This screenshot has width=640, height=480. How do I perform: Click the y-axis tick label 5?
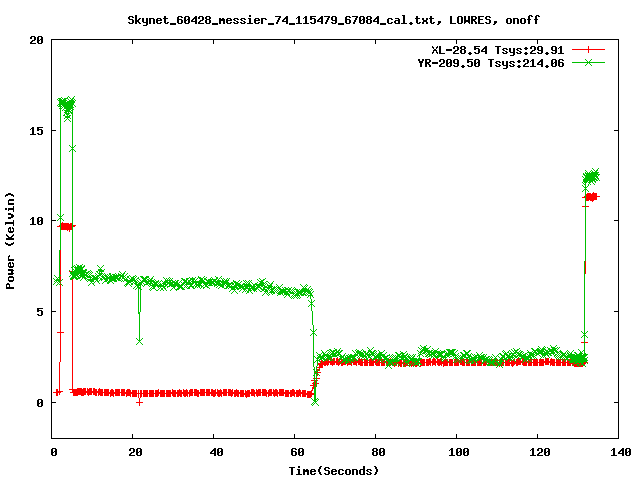40,312
